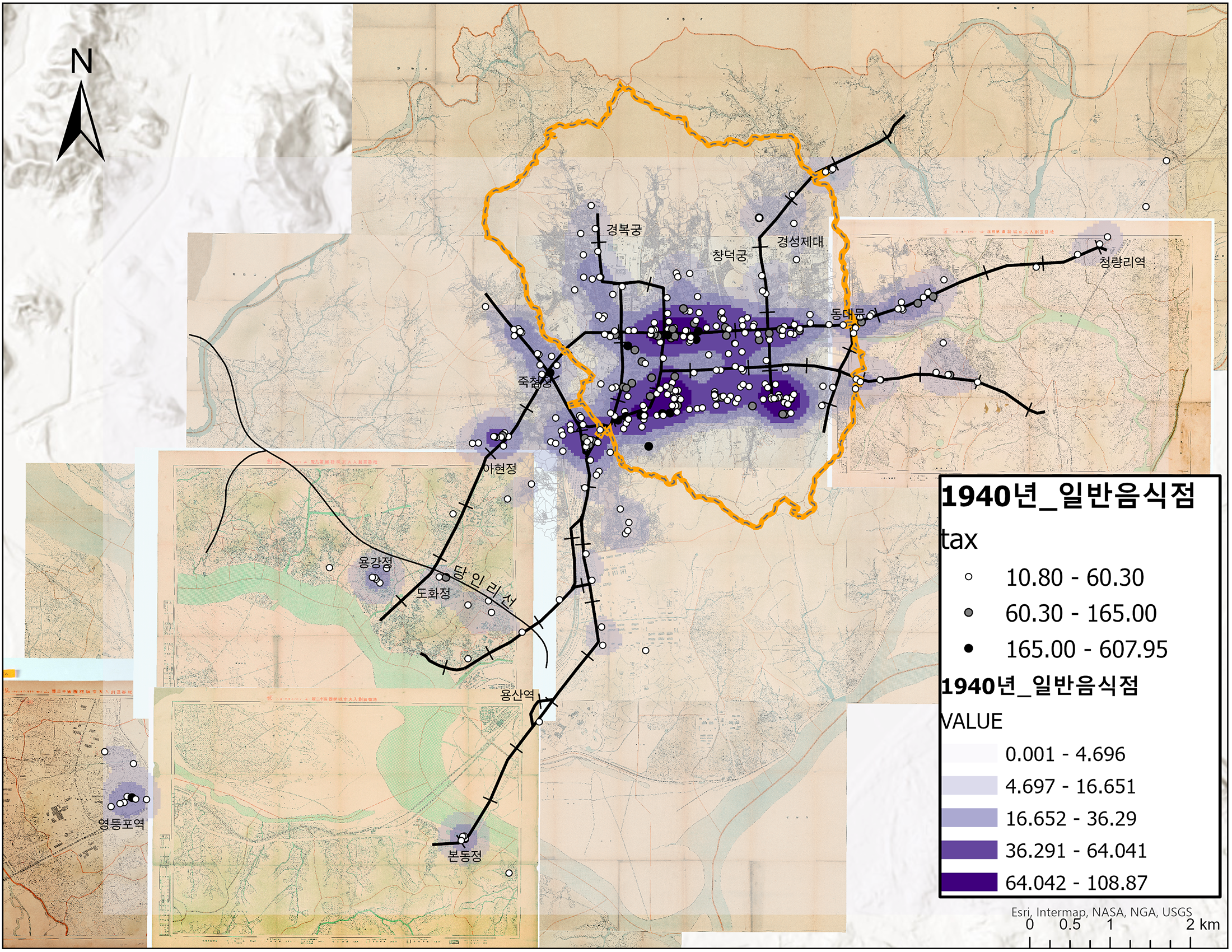This screenshot has height=952, width=1232.
Task: Click the 본동정 label near the river
Action: (x=464, y=856)
